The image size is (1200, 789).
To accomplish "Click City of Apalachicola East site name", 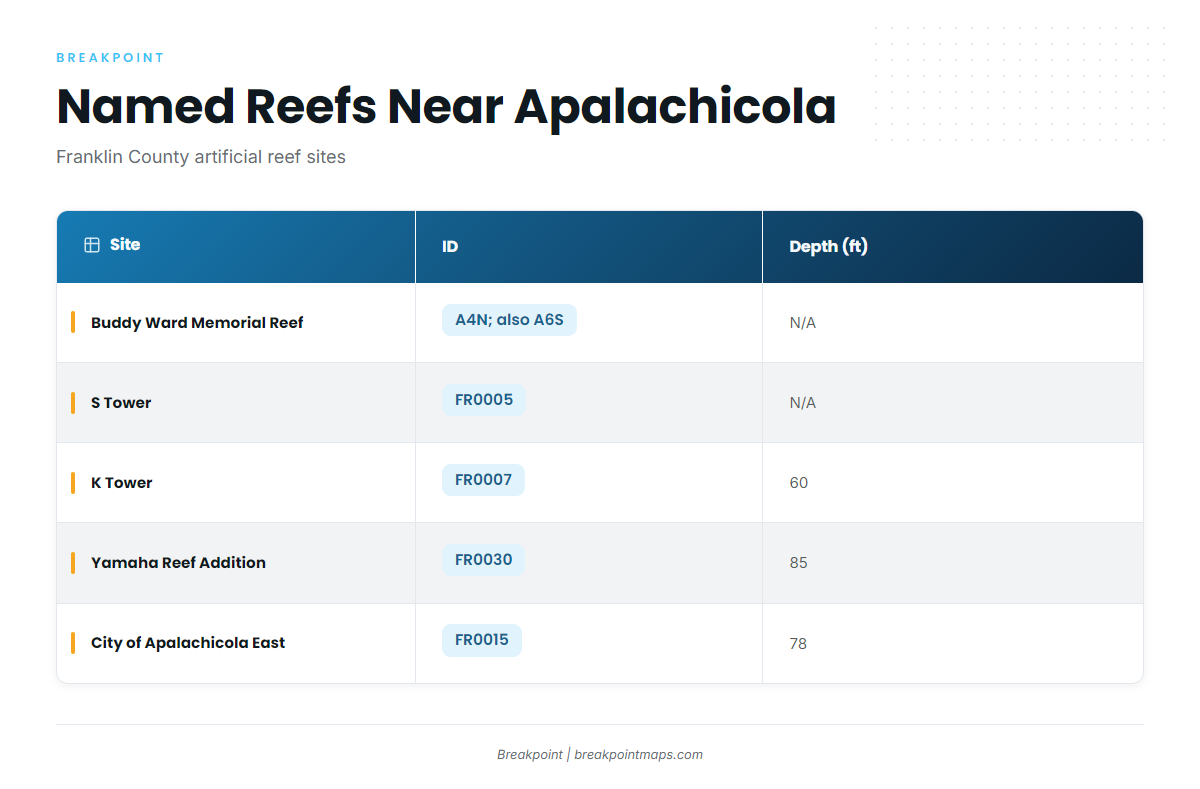I will [188, 643].
